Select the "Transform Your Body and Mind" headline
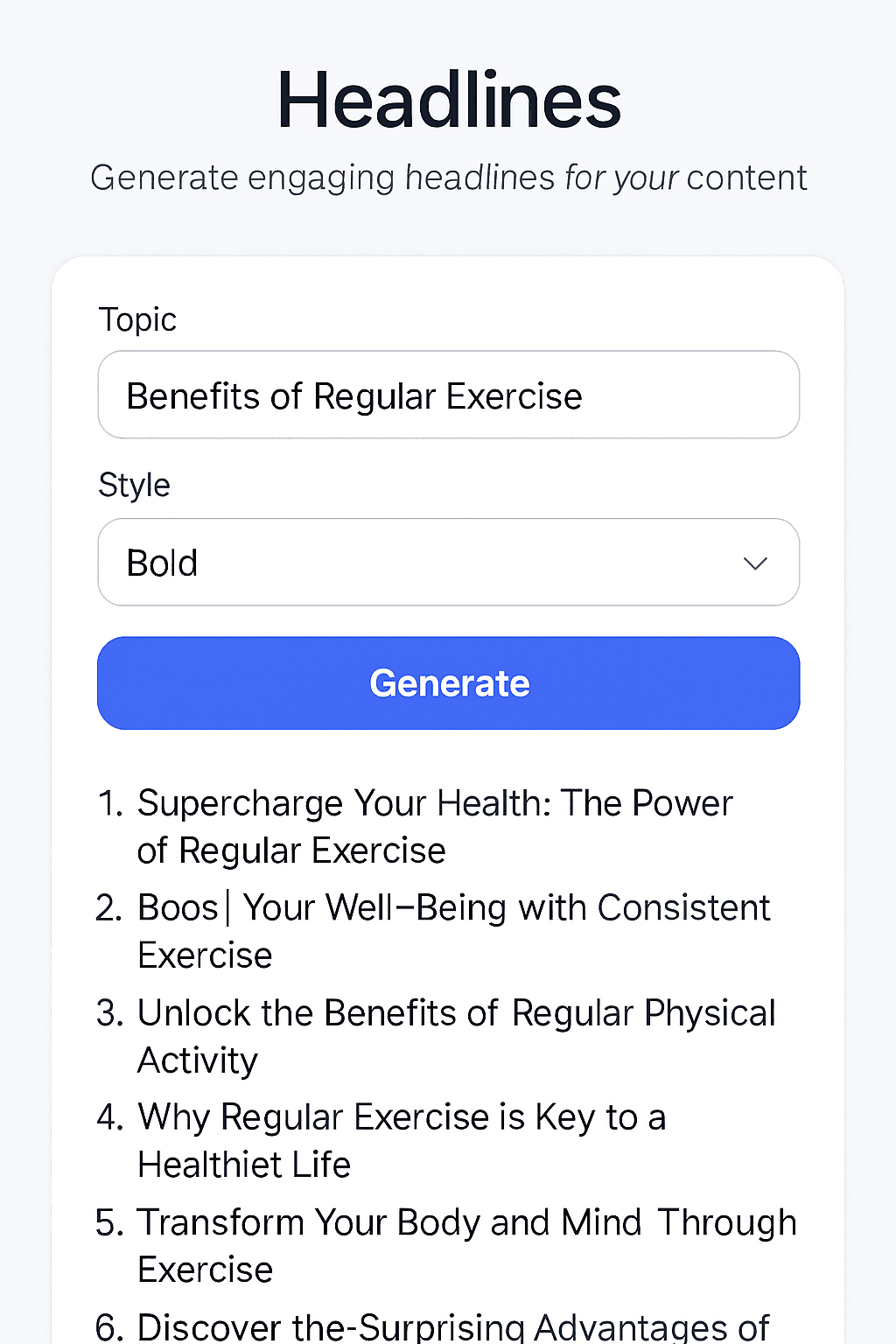Image resolution: width=896 pixels, height=1344 pixels. coord(466,1245)
